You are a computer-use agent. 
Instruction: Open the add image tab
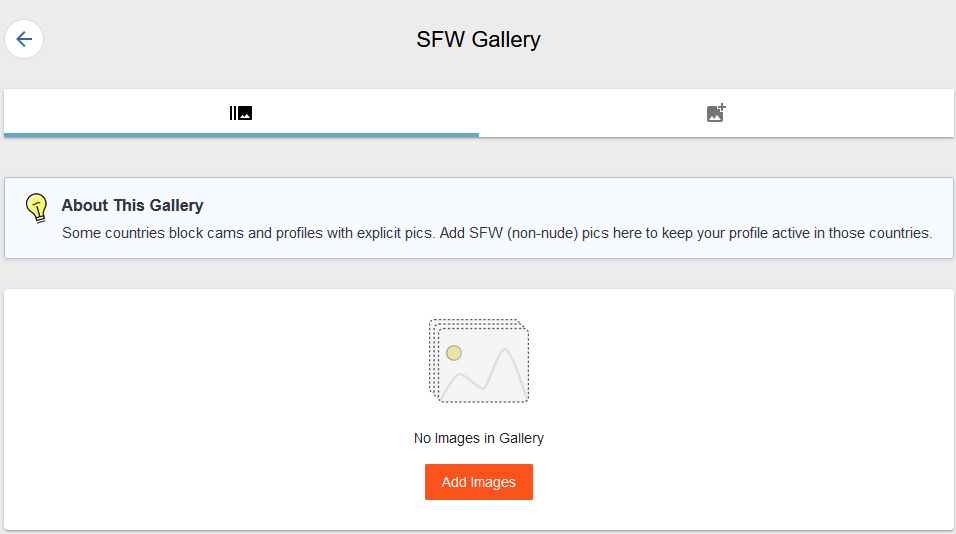click(716, 113)
